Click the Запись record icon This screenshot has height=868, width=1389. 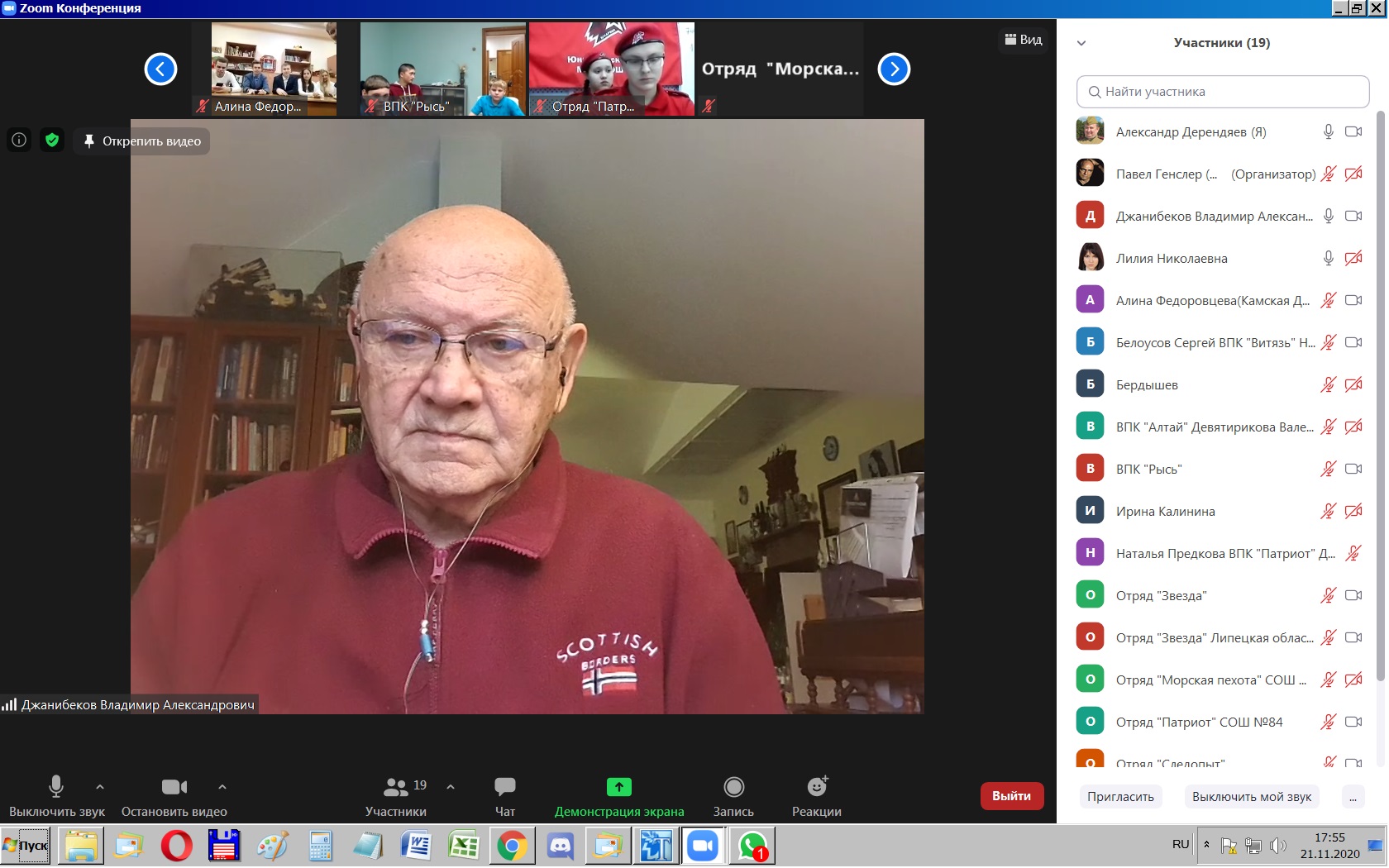point(733,786)
